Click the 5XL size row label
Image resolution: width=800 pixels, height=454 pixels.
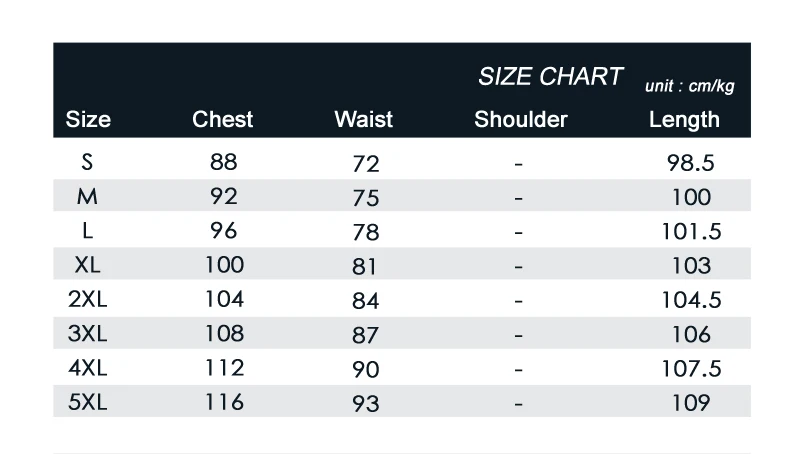point(87,402)
